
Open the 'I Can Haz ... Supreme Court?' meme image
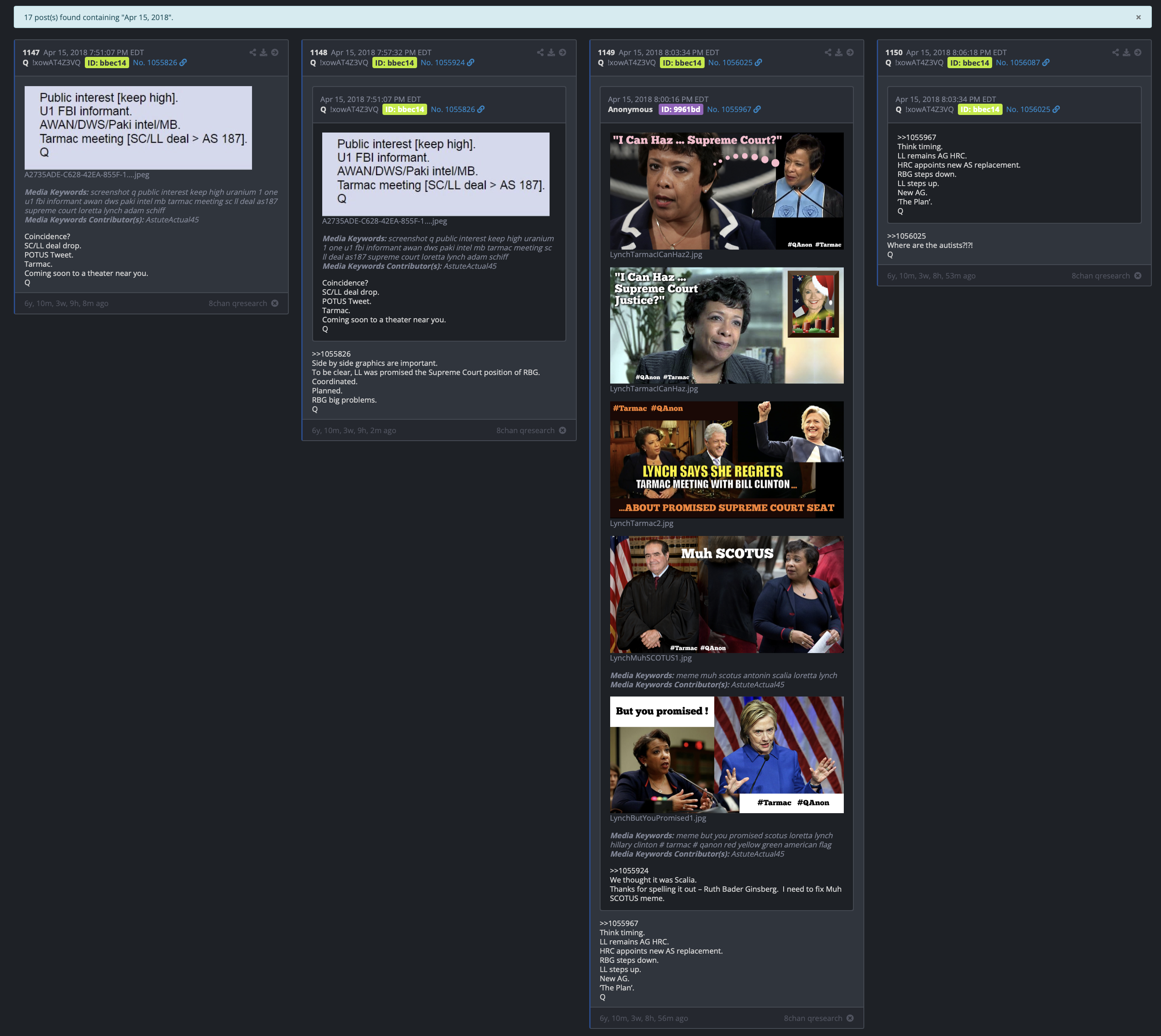click(727, 191)
